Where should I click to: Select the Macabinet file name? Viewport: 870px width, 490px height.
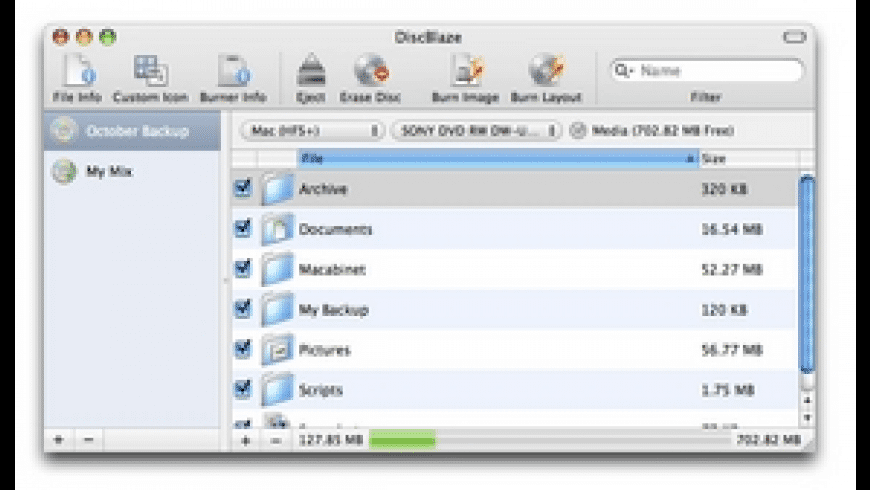[x=332, y=270]
